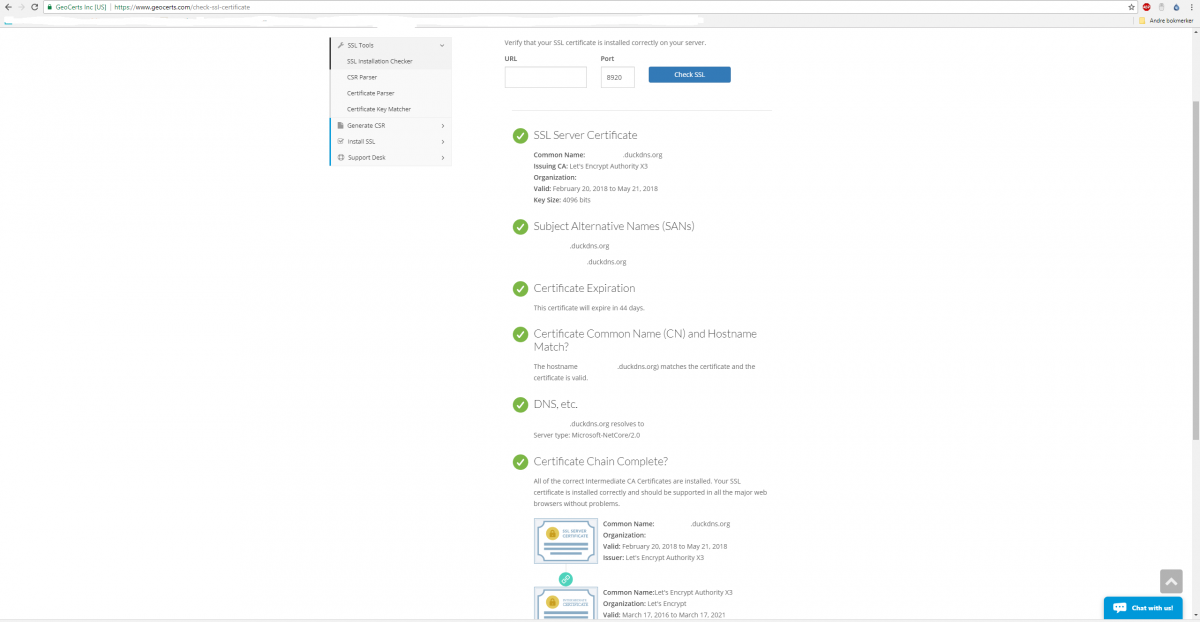Click green checkmark next to Hostname Match
This screenshot has width=1200, height=622.
click(520, 334)
